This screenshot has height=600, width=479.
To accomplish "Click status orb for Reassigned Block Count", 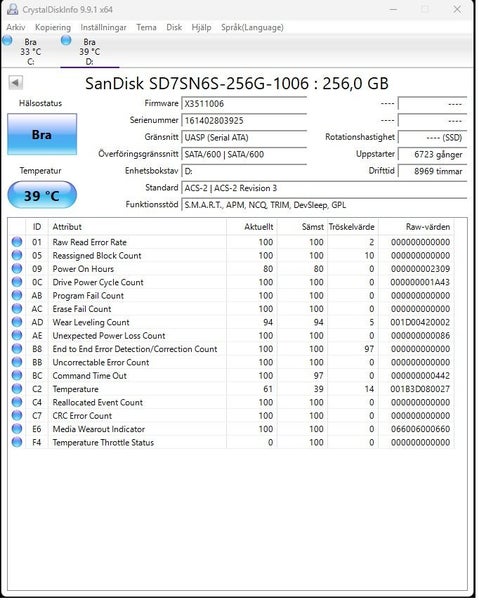I will 17,255.
